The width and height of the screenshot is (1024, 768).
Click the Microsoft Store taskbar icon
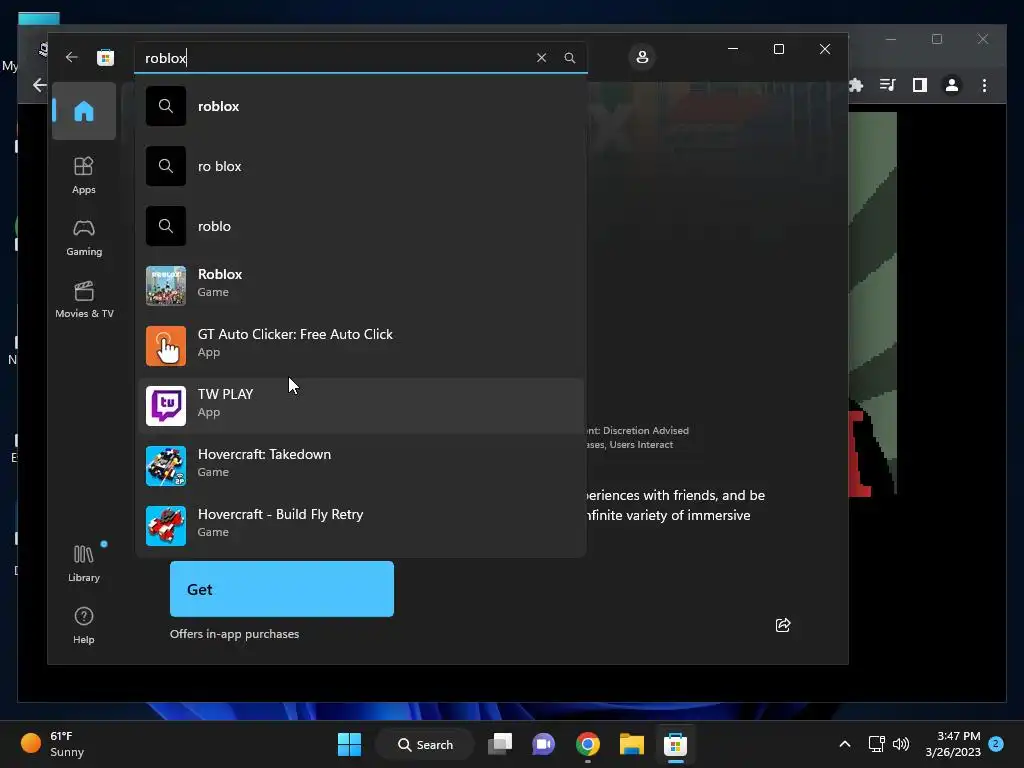point(675,744)
